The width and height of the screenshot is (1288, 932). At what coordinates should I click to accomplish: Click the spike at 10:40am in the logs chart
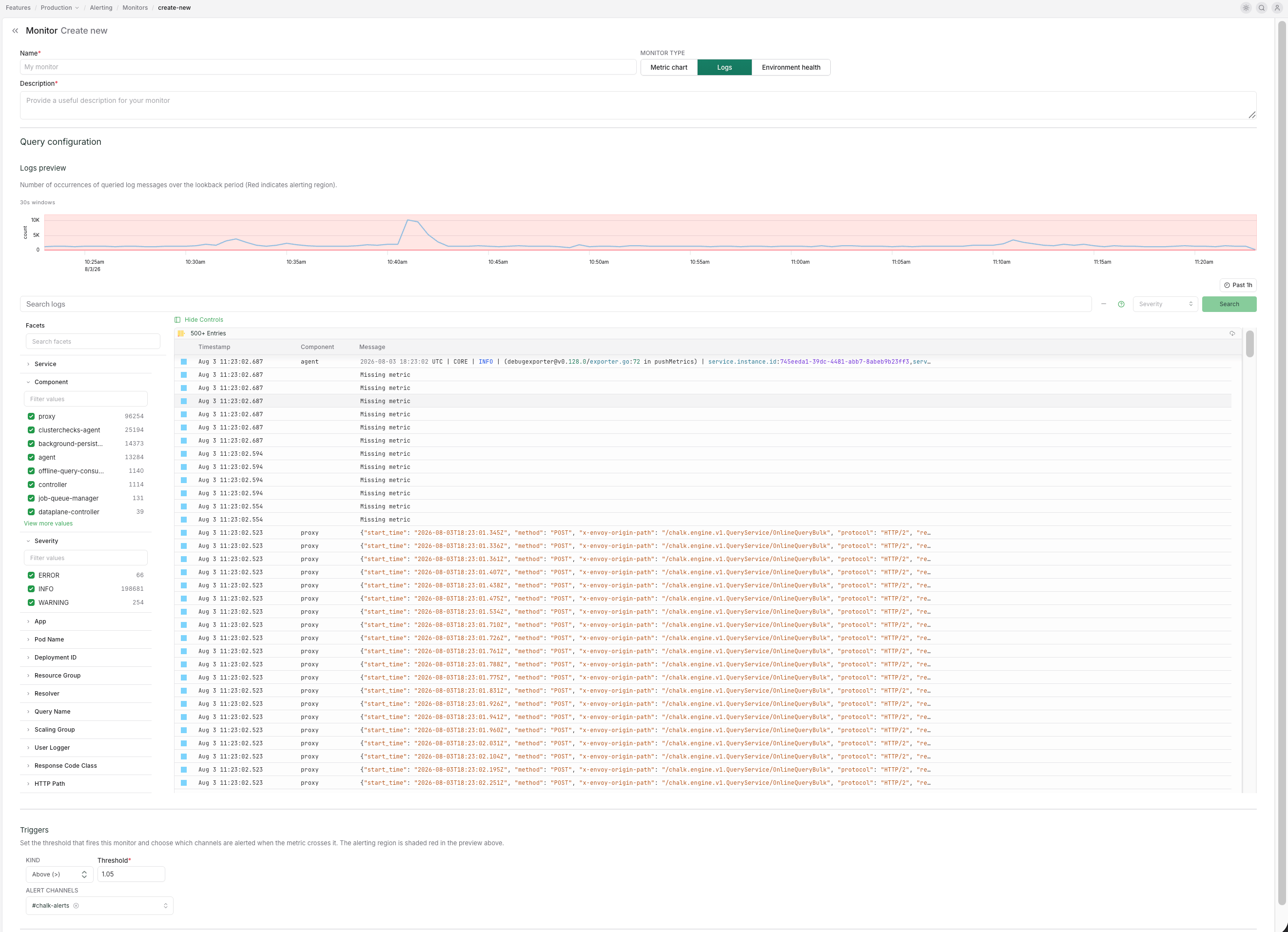pos(409,220)
